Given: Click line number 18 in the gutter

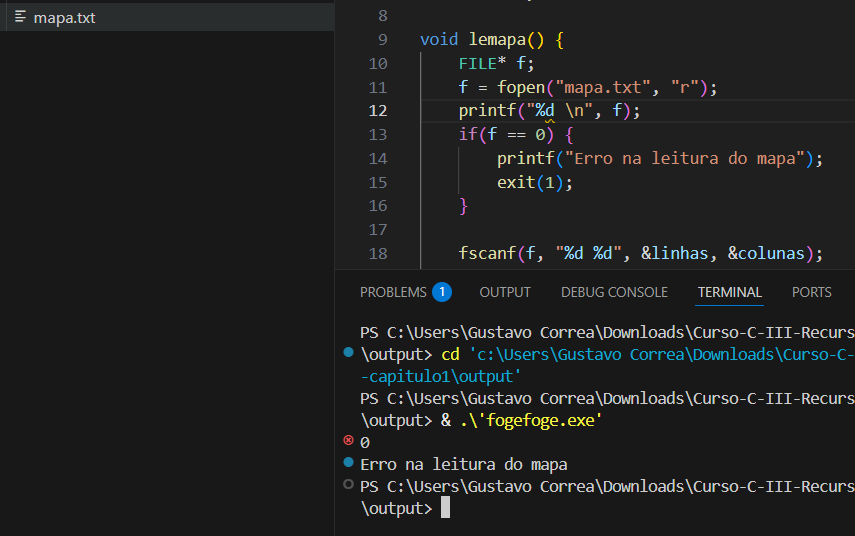Looking at the screenshot, I should coord(378,254).
